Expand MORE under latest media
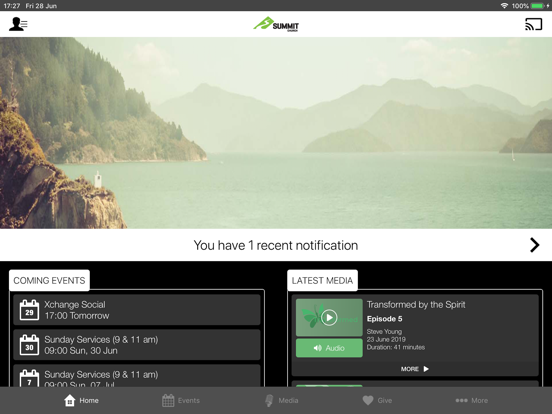The width and height of the screenshot is (552, 414). pyautogui.click(x=415, y=369)
